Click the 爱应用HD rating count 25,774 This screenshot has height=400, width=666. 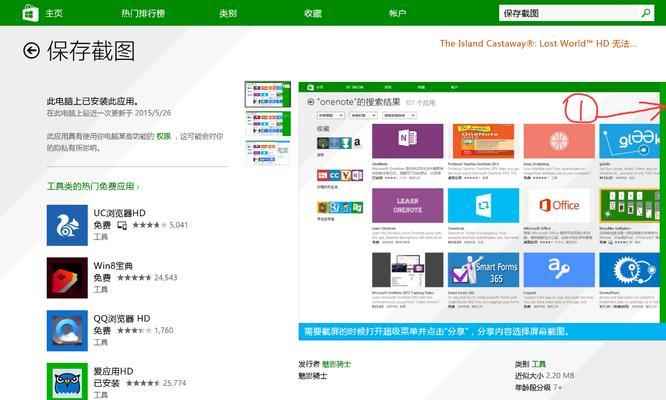(x=175, y=383)
